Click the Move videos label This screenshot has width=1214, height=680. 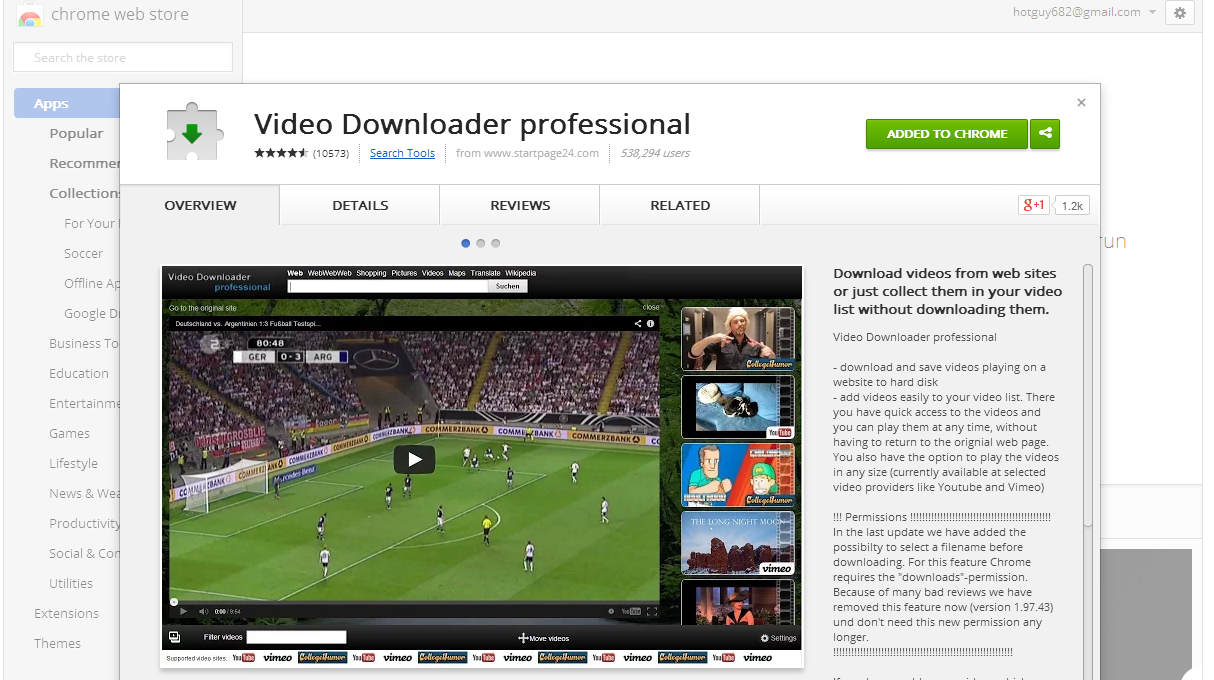549,638
